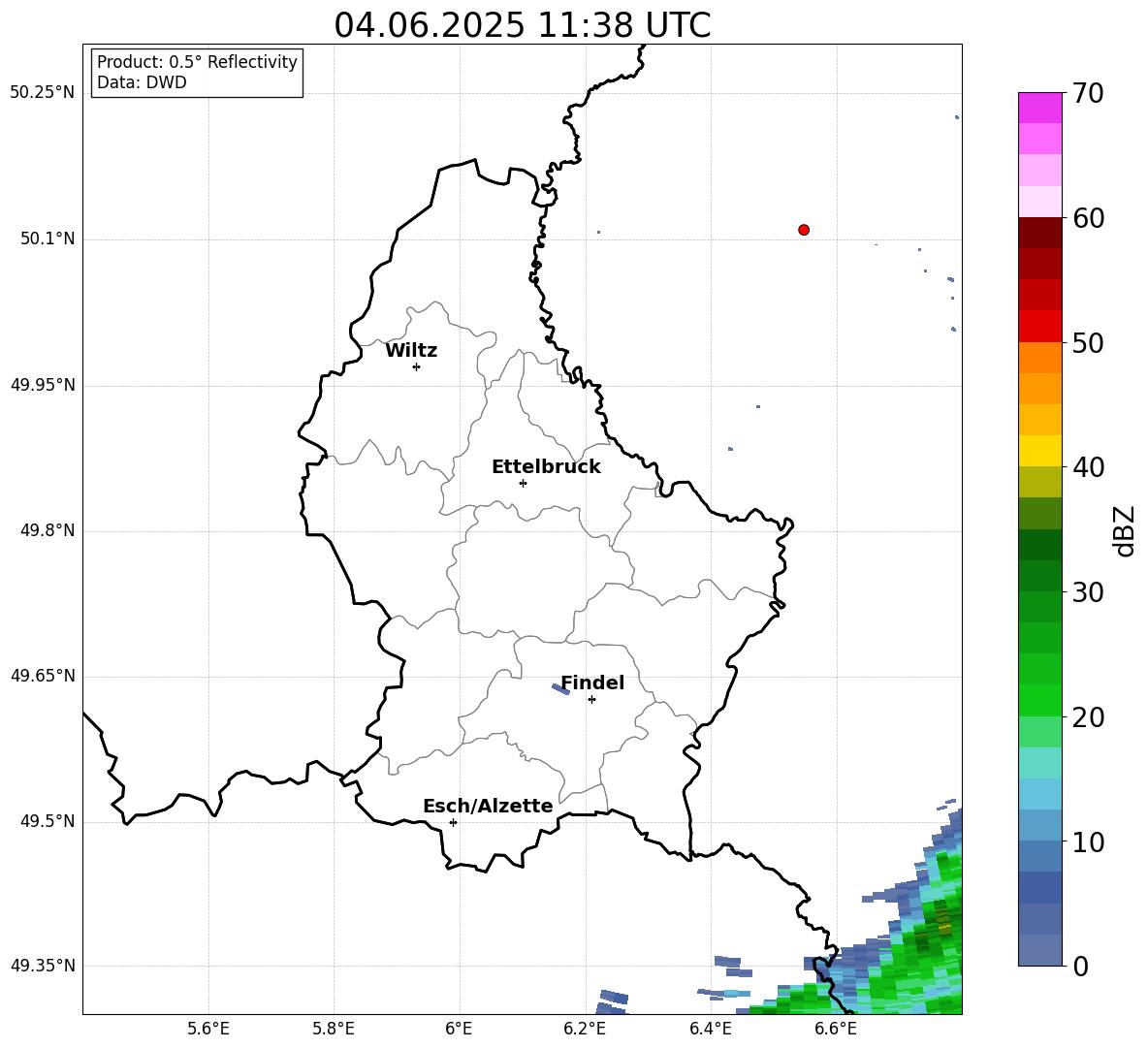
Task: Click the 49.65°N latitude label
Action: (43, 676)
